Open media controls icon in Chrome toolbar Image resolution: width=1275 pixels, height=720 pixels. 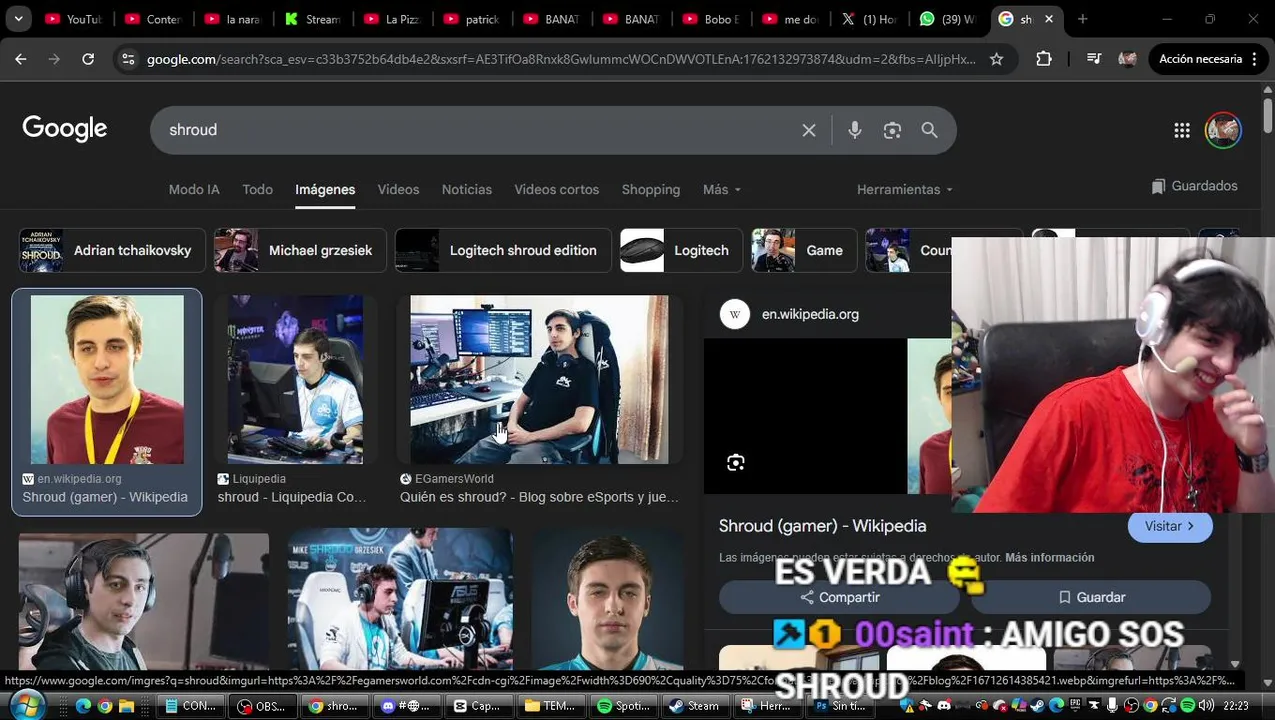[x=1093, y=59]
